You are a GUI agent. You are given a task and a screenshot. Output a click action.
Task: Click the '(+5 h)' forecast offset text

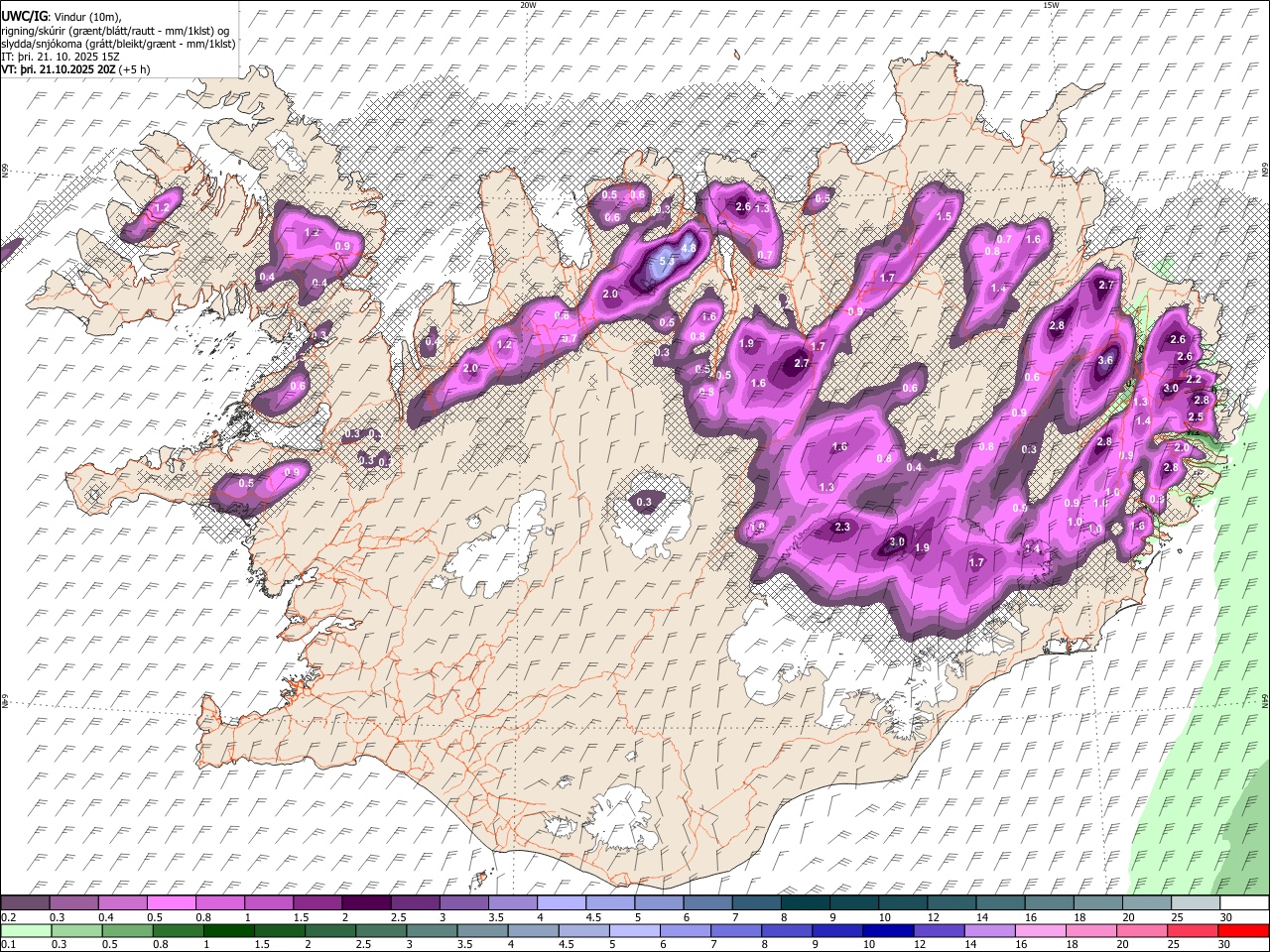tap(135, 69)
